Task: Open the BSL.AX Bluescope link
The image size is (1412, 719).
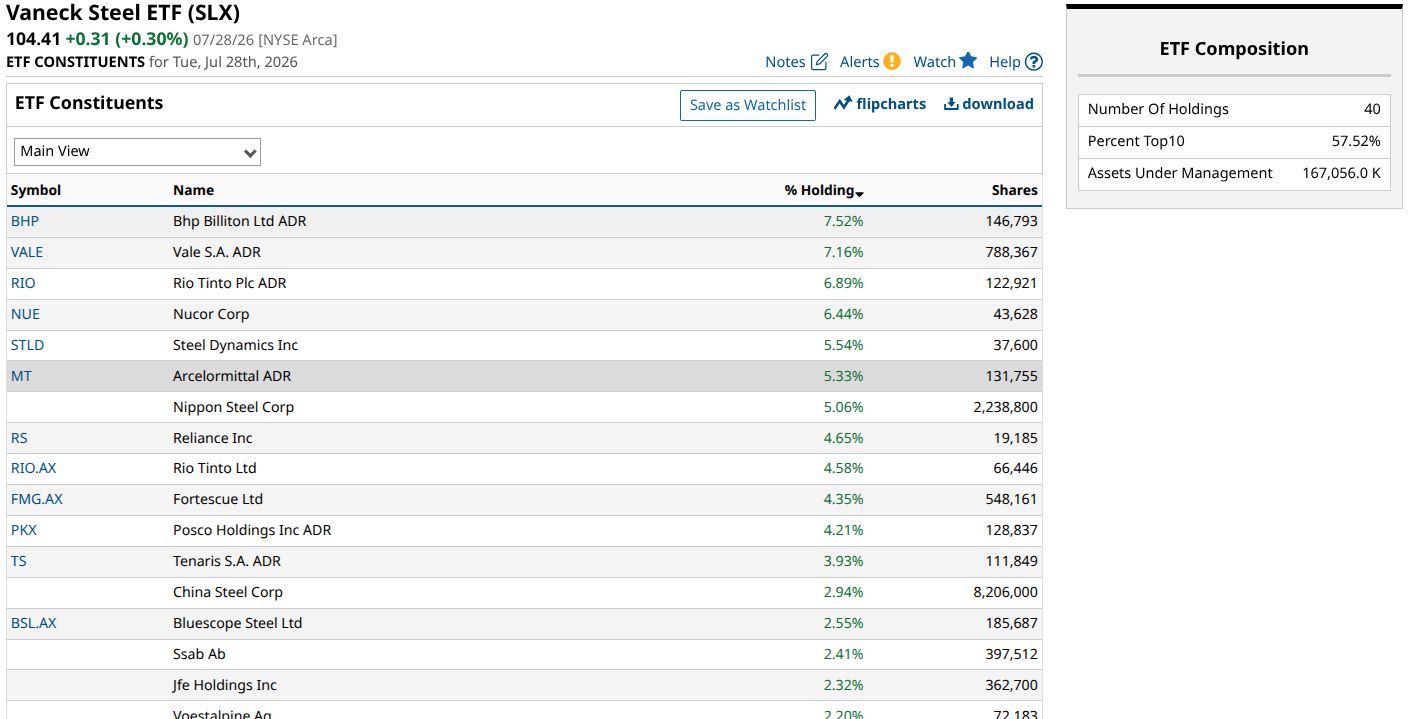Action: tap(34, 623)
